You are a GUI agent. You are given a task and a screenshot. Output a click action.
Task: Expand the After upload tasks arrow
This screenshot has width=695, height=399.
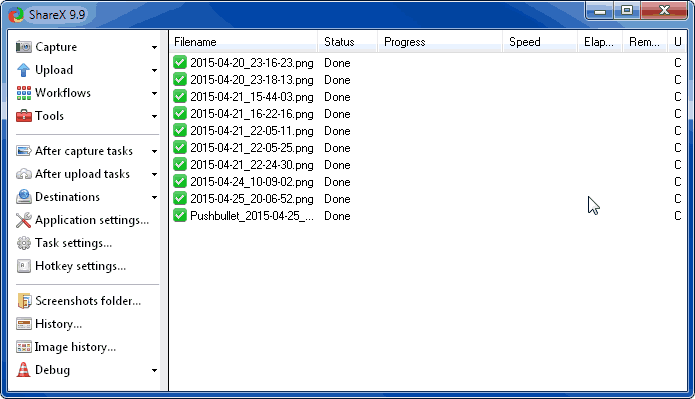point(154,175)
